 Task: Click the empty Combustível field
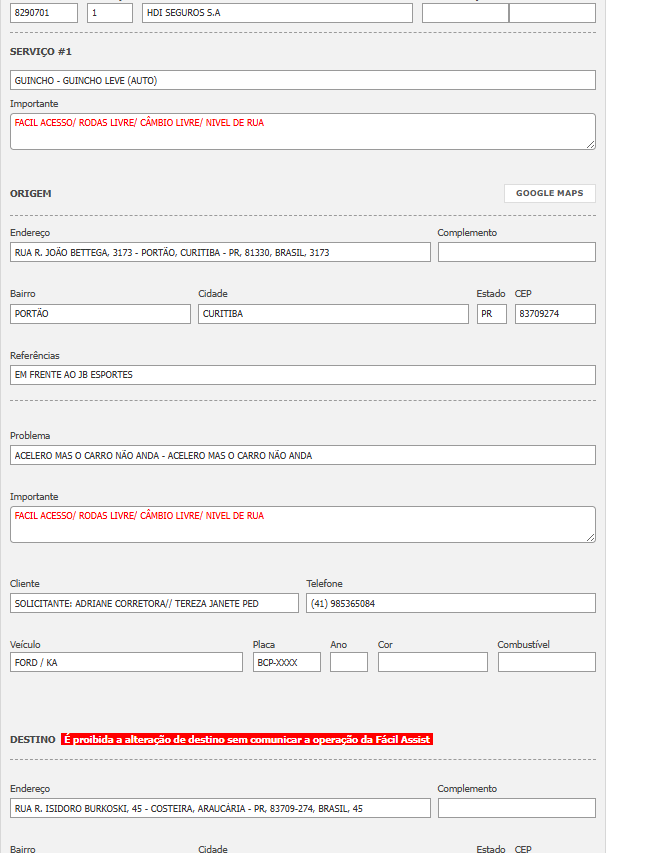[546, 662]
